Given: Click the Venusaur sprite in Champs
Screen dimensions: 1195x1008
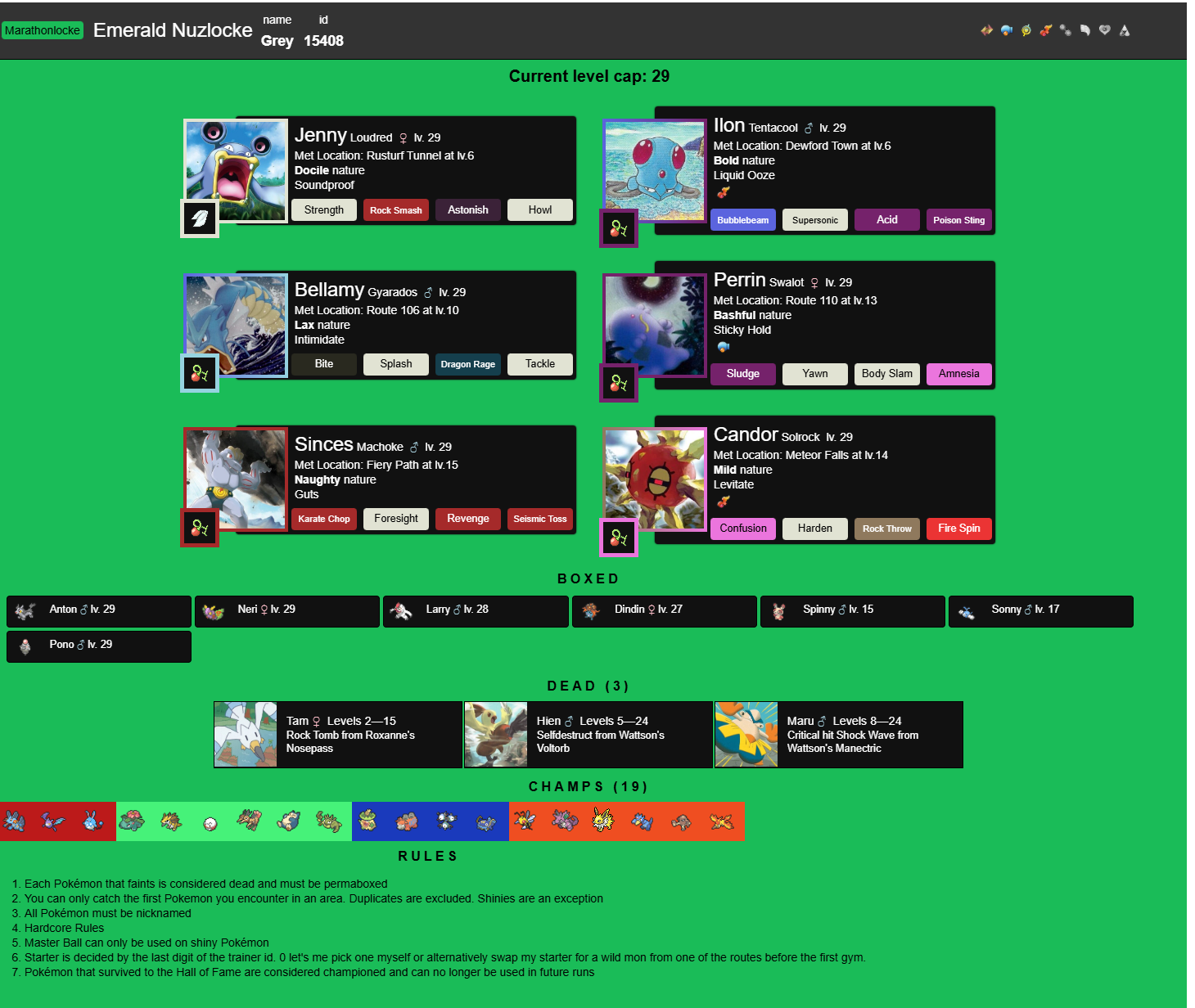Looking at the screenshot, I should 132,821.
